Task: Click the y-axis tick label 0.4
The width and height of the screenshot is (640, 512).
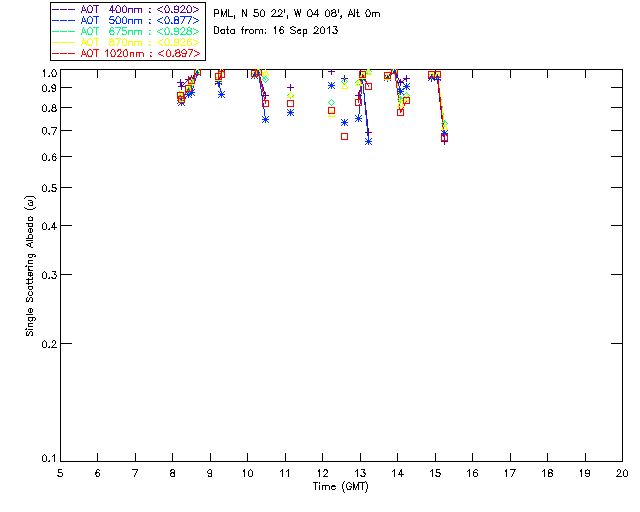Action: [49, 226]
